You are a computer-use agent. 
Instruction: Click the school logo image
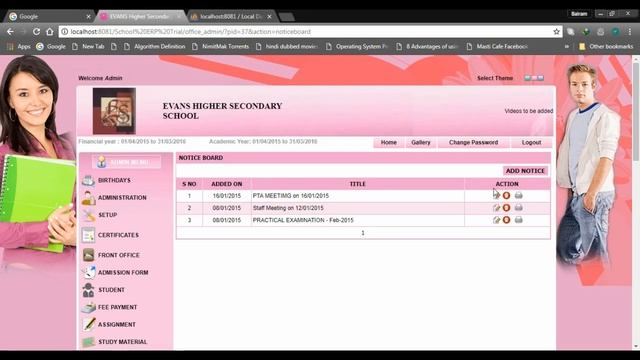click(x=114, y=111)
